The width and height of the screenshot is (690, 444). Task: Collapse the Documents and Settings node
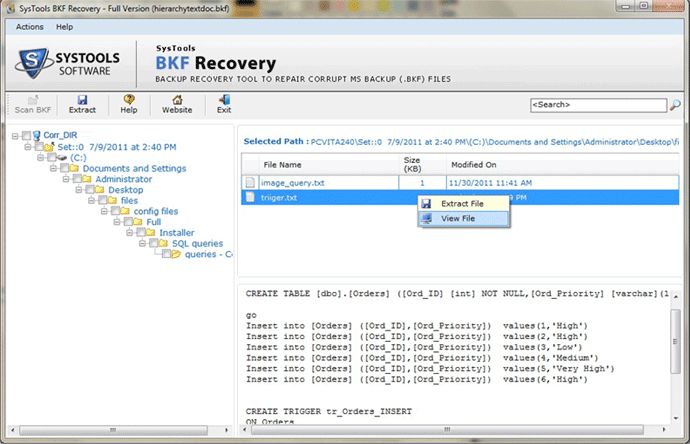point(54,168)
